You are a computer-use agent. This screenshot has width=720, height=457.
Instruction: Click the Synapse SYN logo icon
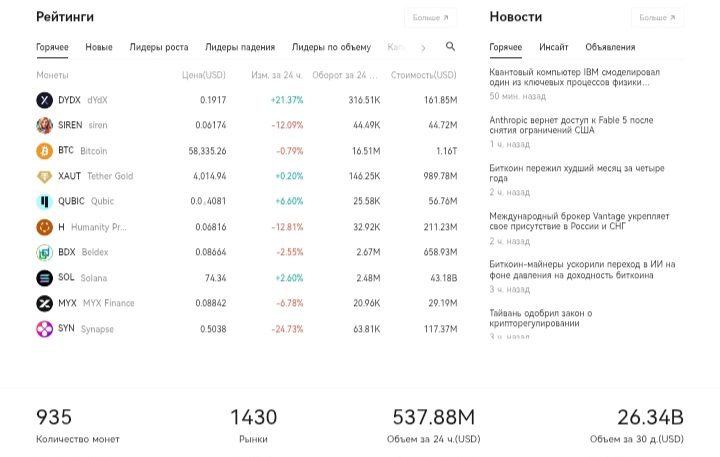click(45, 329)
